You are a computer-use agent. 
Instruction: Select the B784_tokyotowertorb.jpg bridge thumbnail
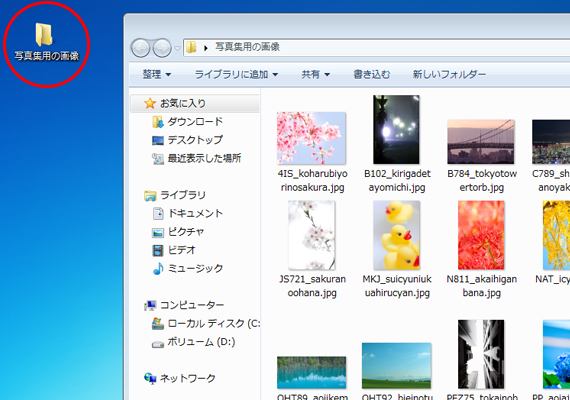point(481,142)
